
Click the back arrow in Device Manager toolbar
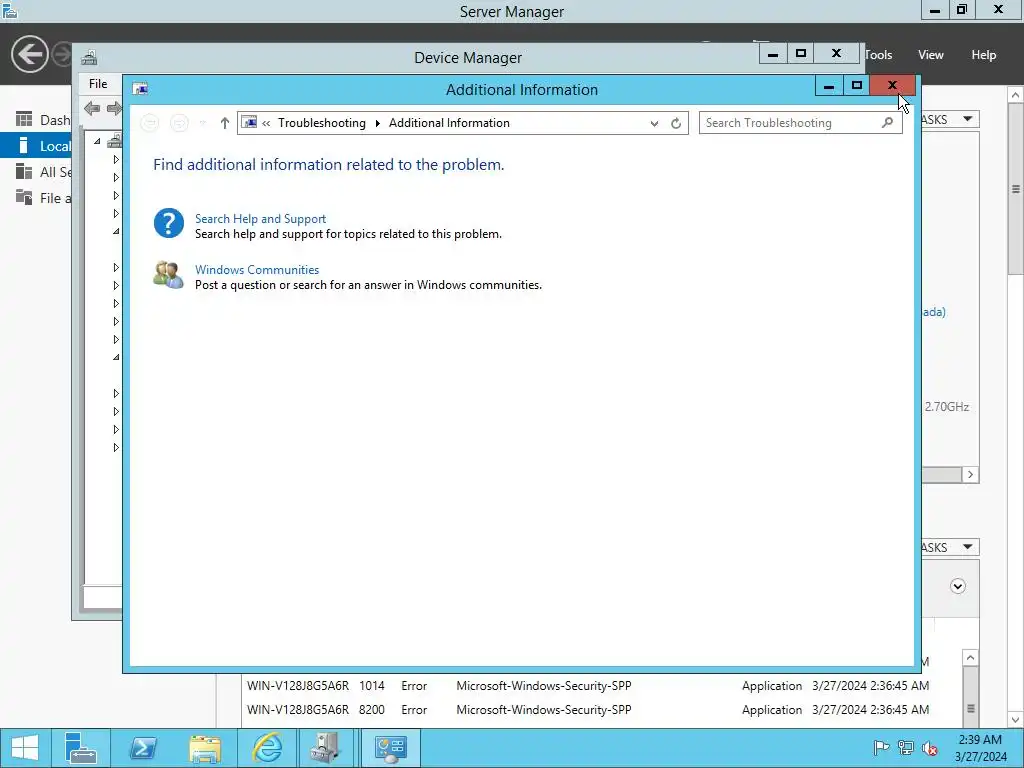click(92, 108)
